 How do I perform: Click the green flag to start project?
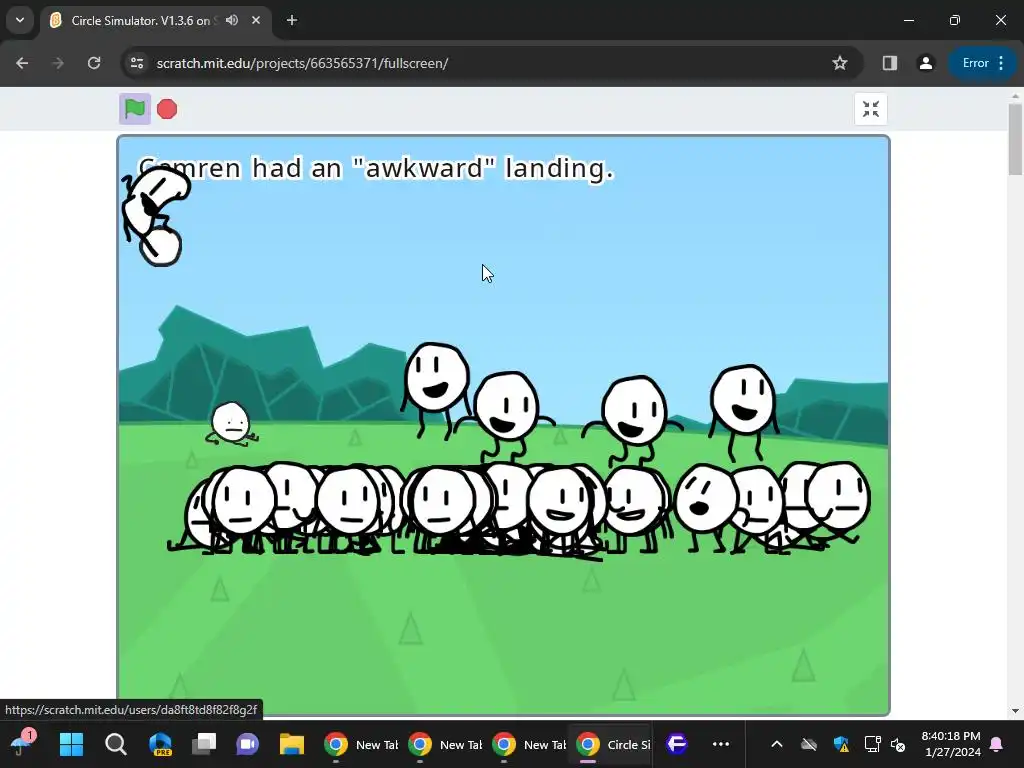(135, 109)
